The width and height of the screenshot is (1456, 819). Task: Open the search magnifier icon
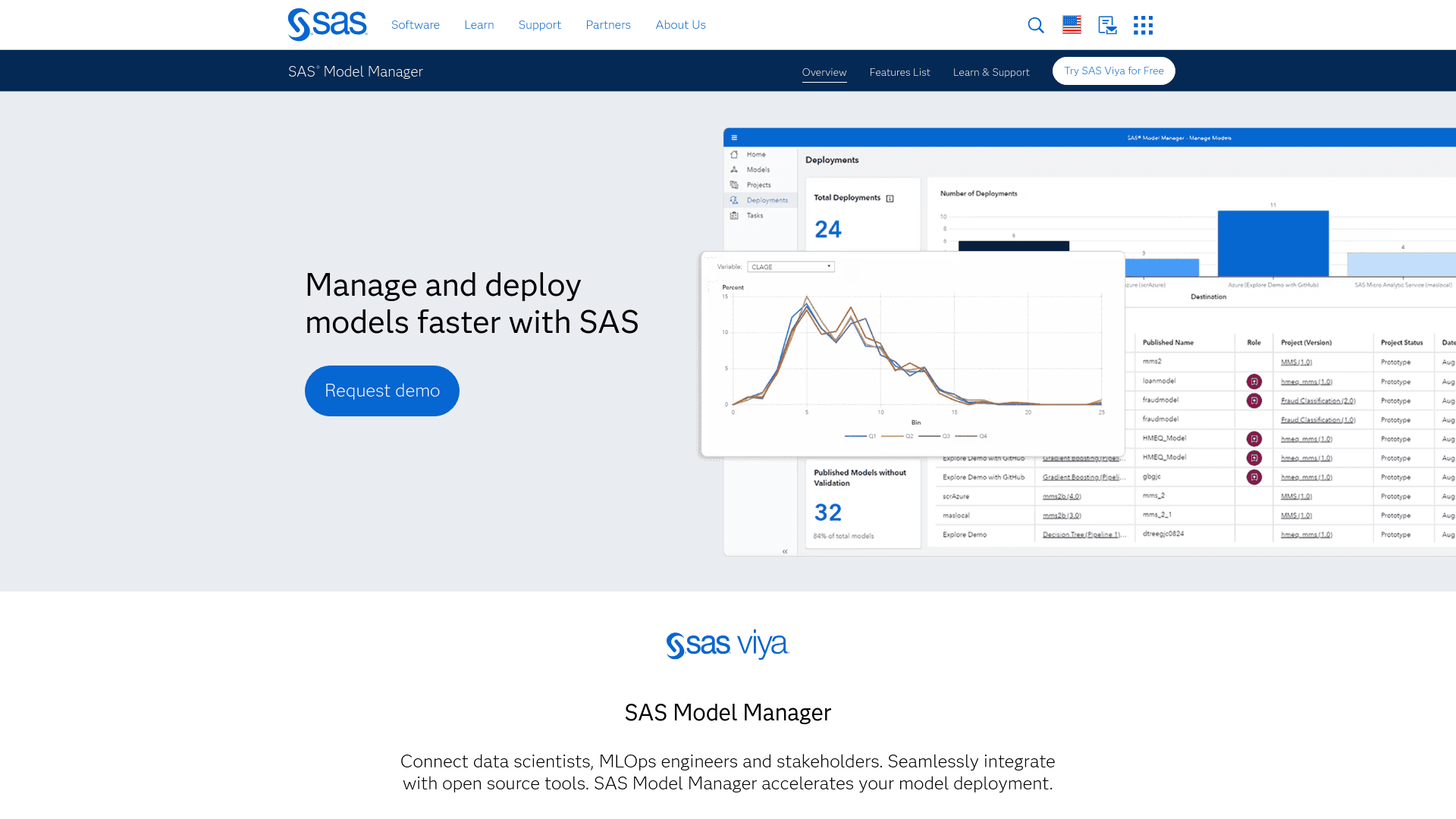[x=1036, y=25]
